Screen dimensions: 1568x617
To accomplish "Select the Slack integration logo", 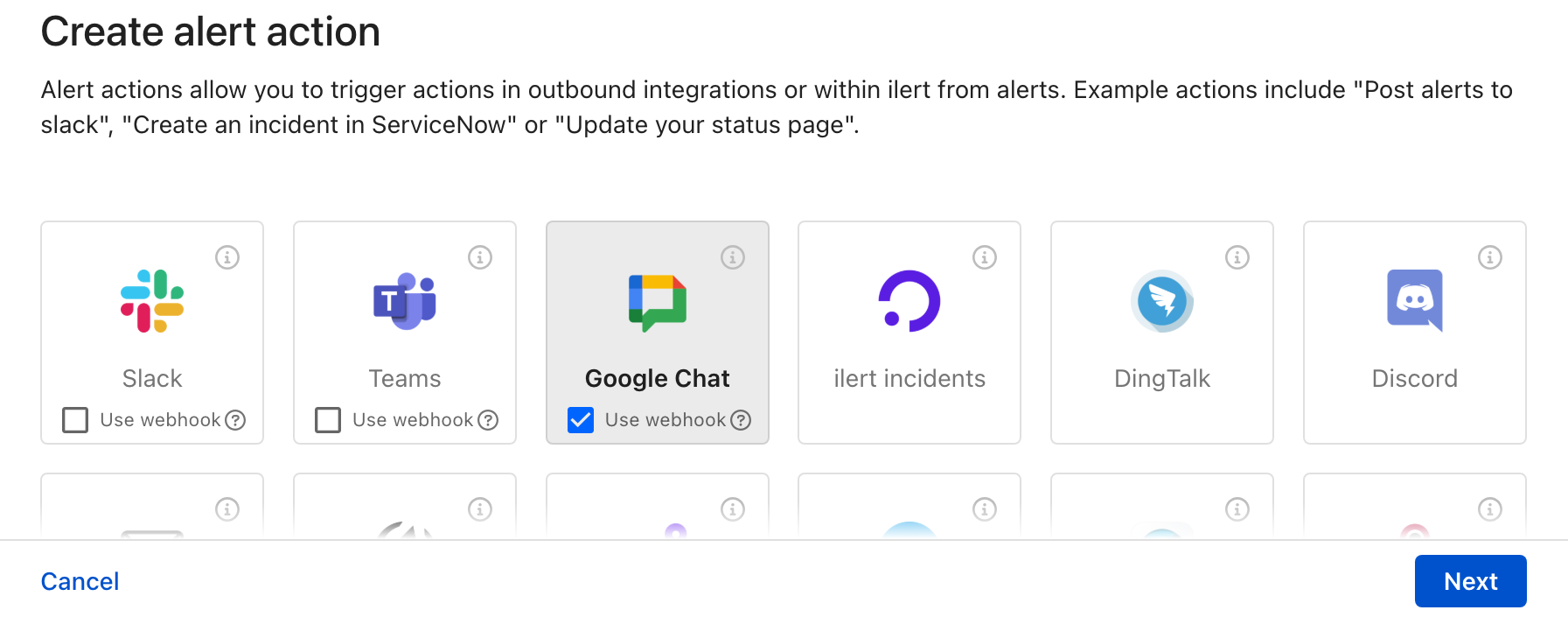I will 152,301.
